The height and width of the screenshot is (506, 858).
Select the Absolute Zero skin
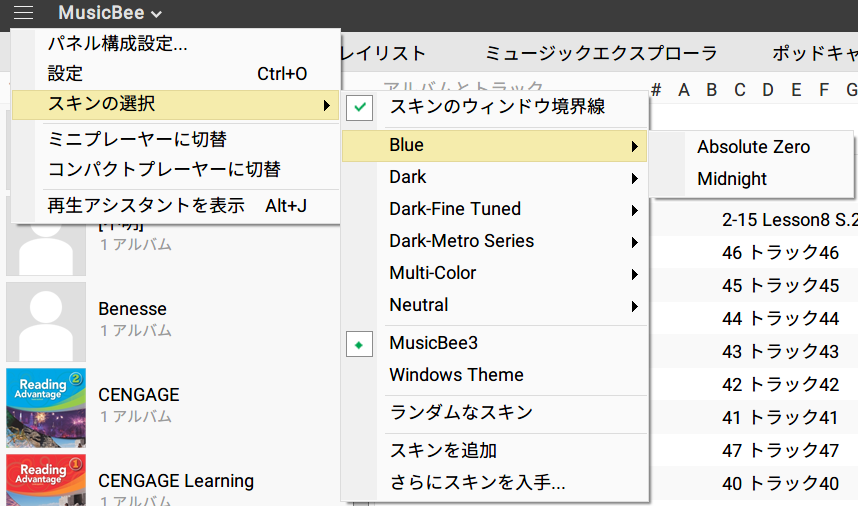[751, 147]
